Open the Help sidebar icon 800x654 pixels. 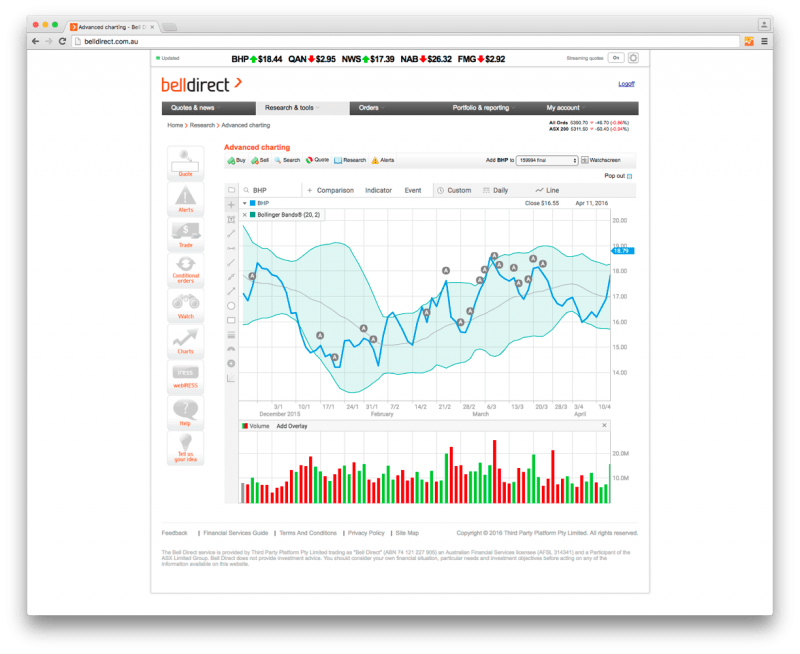point(185,412)
